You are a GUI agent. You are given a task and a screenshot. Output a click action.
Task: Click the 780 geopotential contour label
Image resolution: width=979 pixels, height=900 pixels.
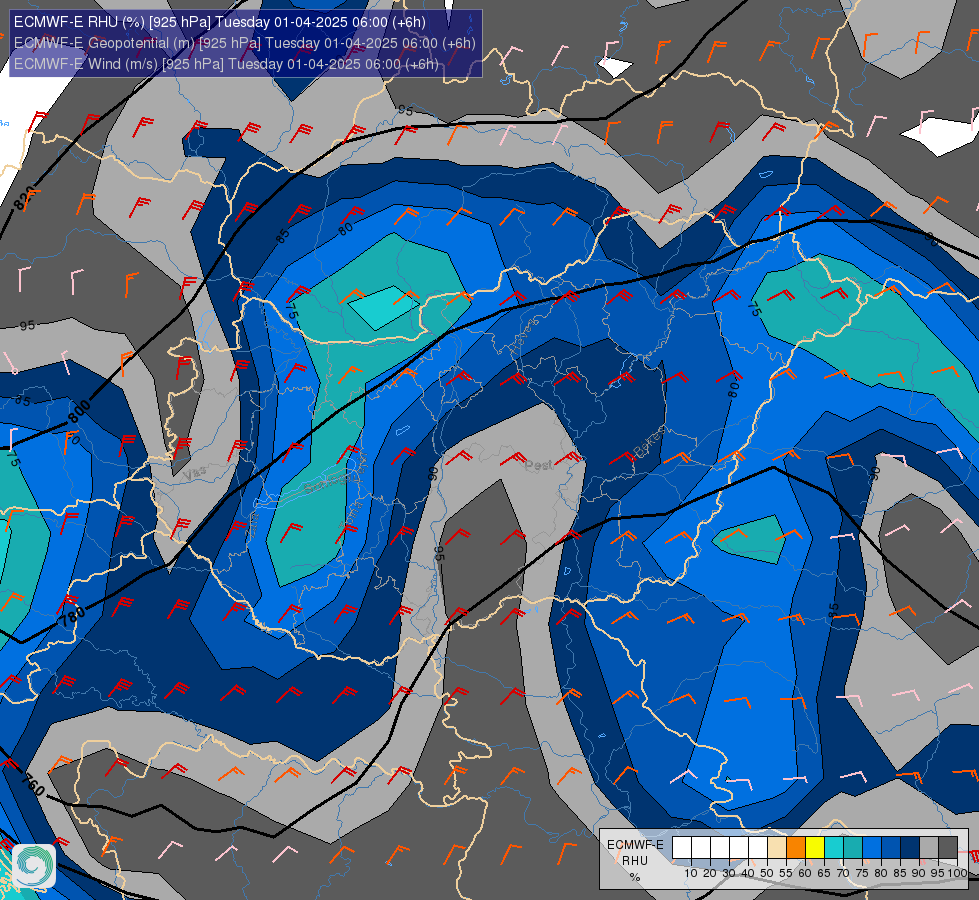72,616
